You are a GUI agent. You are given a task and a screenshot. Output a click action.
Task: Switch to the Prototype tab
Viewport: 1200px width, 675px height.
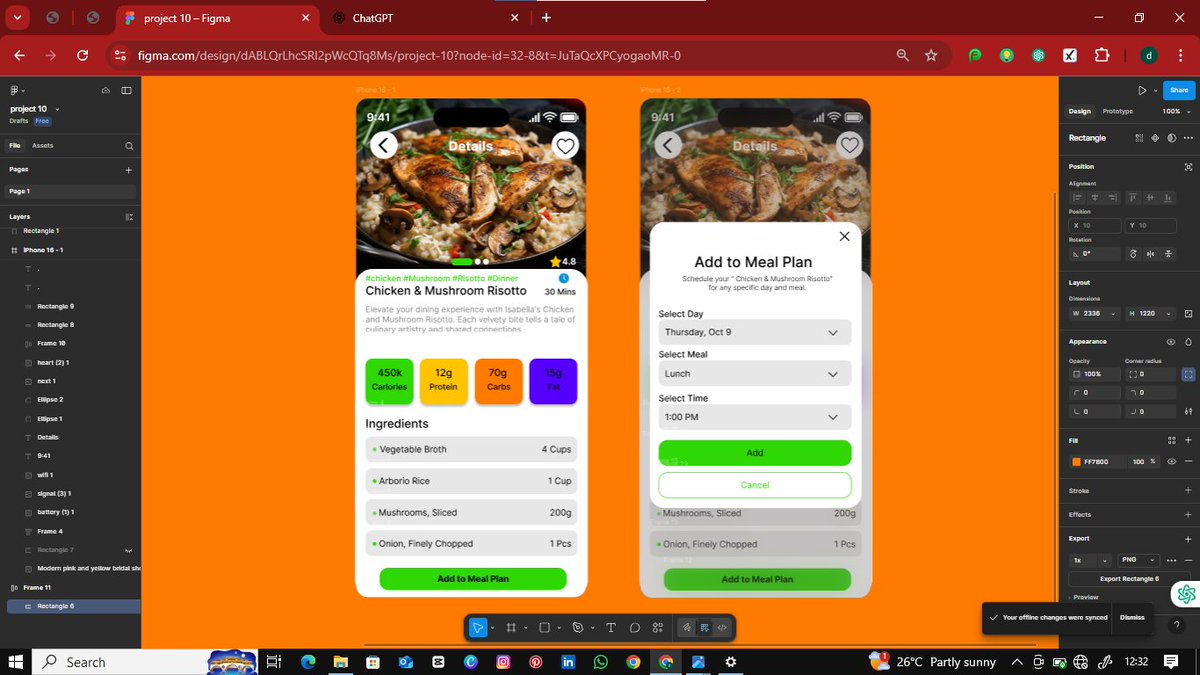click(x=1118, y=111)
